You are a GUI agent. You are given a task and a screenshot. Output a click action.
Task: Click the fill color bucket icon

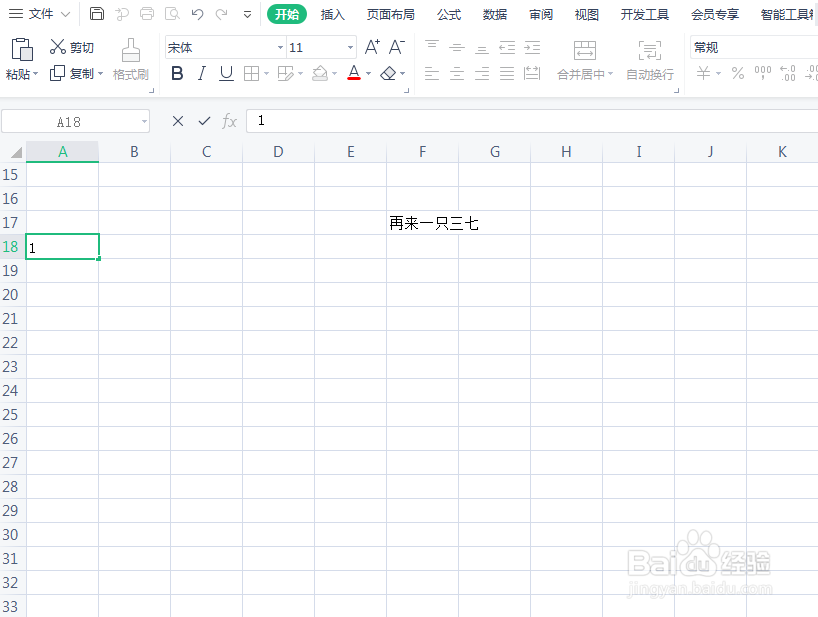pyautogui.click(x=320, y=74)
